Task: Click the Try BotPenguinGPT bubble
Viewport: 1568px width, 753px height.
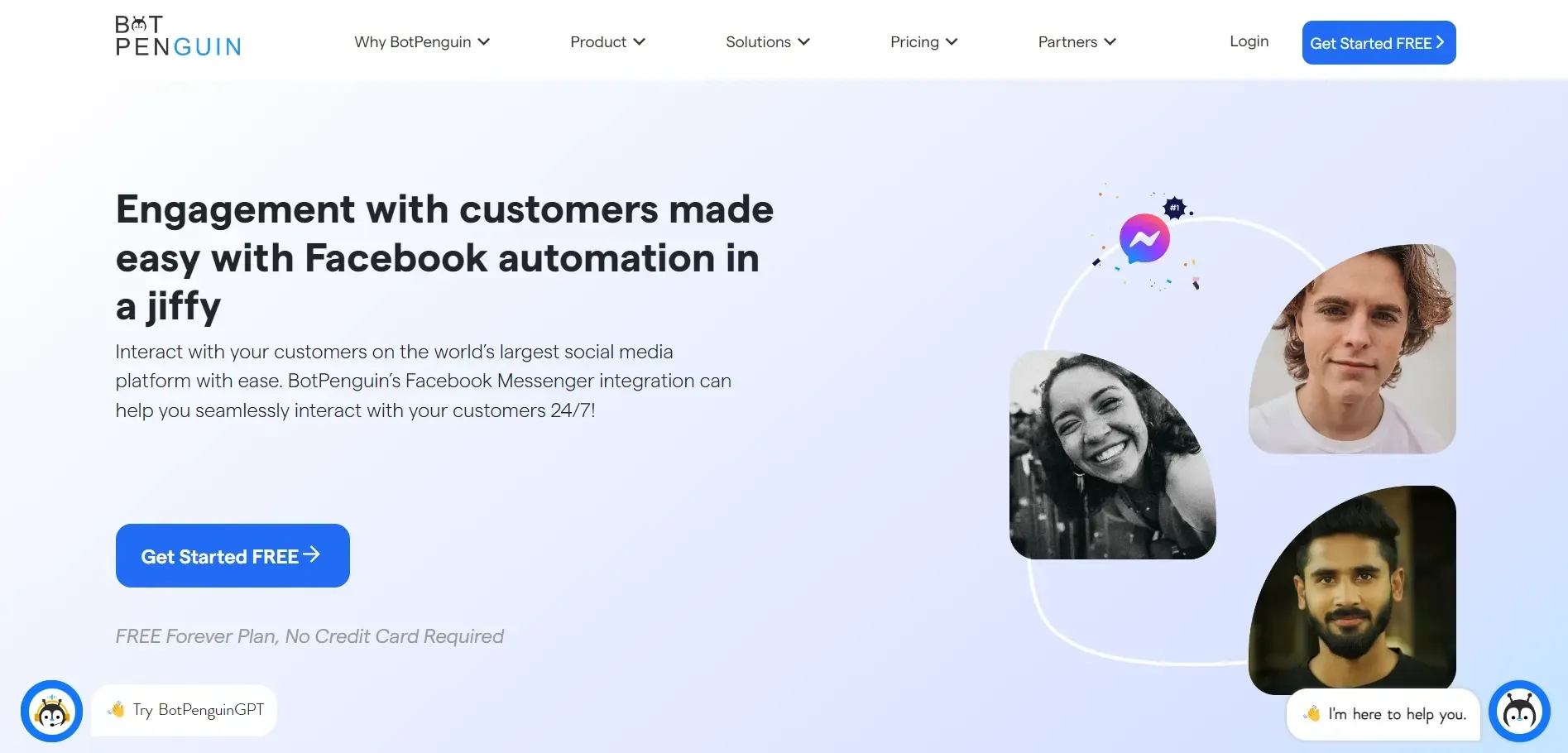Action: (184, 710)
